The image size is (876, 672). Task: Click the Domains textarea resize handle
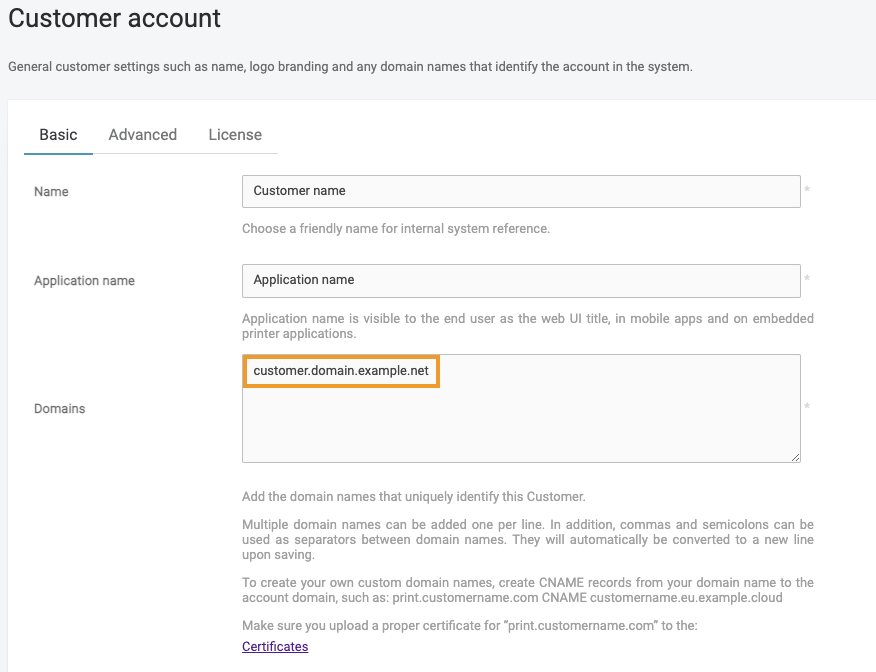(x=795, y=457)
